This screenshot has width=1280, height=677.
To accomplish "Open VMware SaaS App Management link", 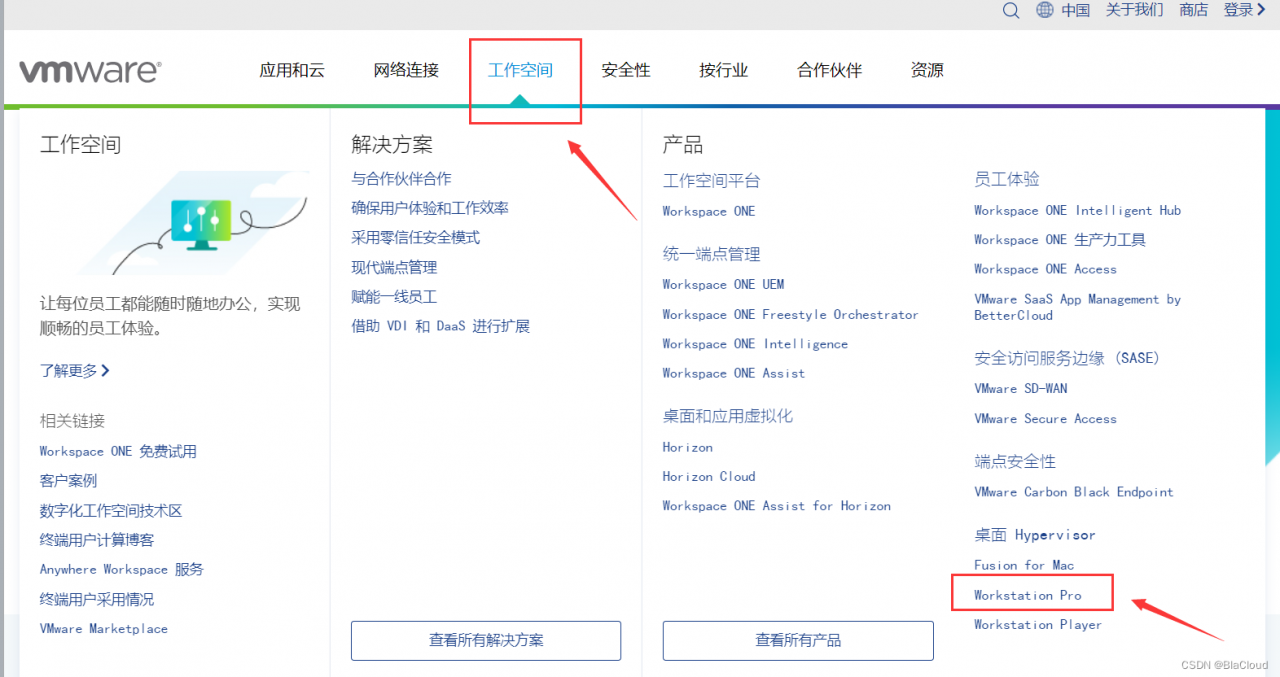I will (x=1078, y=307).
